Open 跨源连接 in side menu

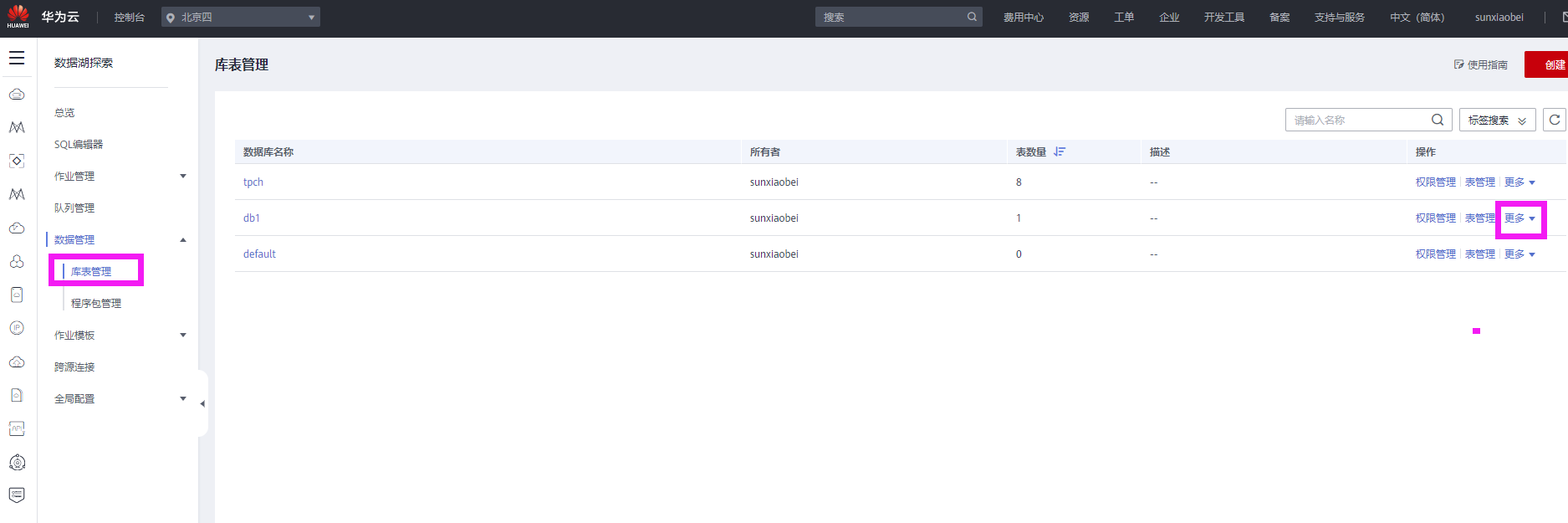tap(74, 367)
